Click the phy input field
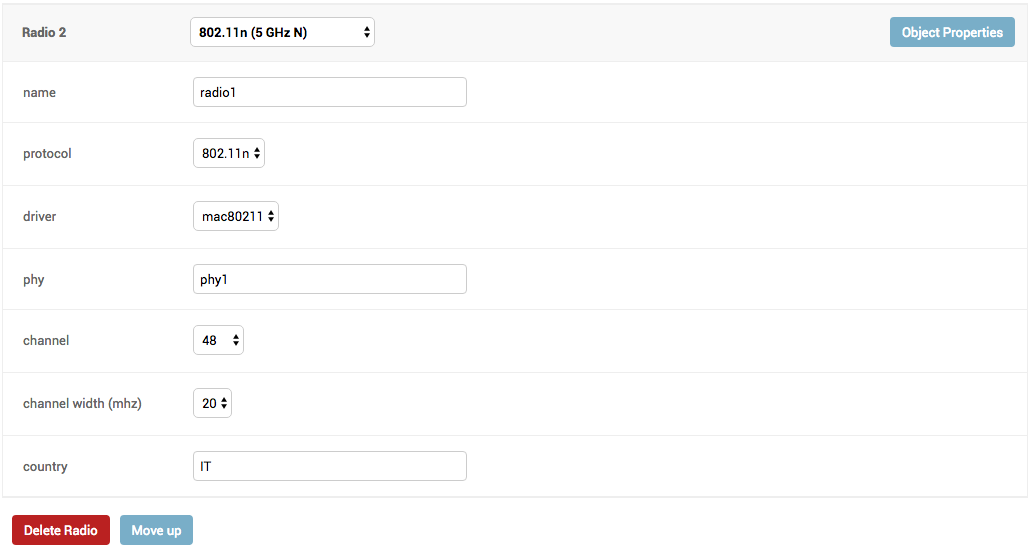1034x551 pixels. pos(330,279)
